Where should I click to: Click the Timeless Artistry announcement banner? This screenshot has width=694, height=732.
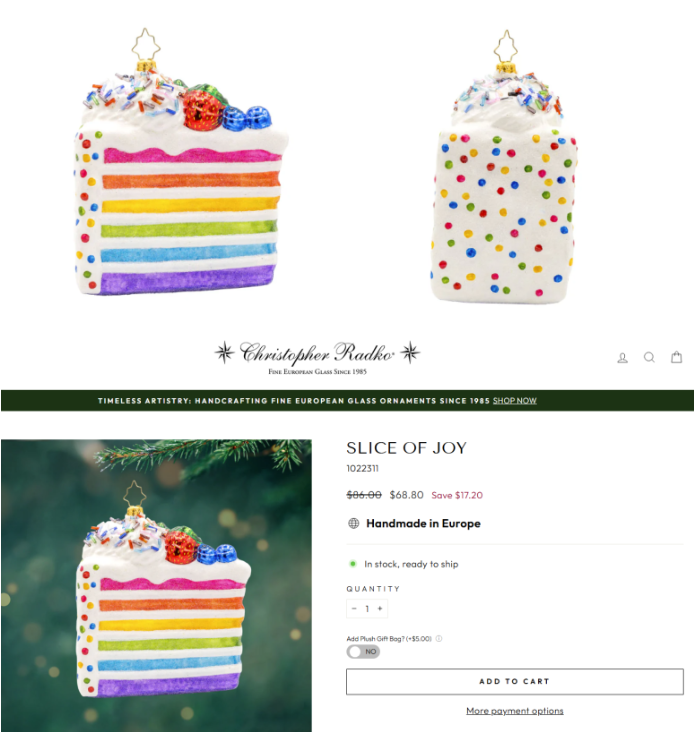pos(347,401)
